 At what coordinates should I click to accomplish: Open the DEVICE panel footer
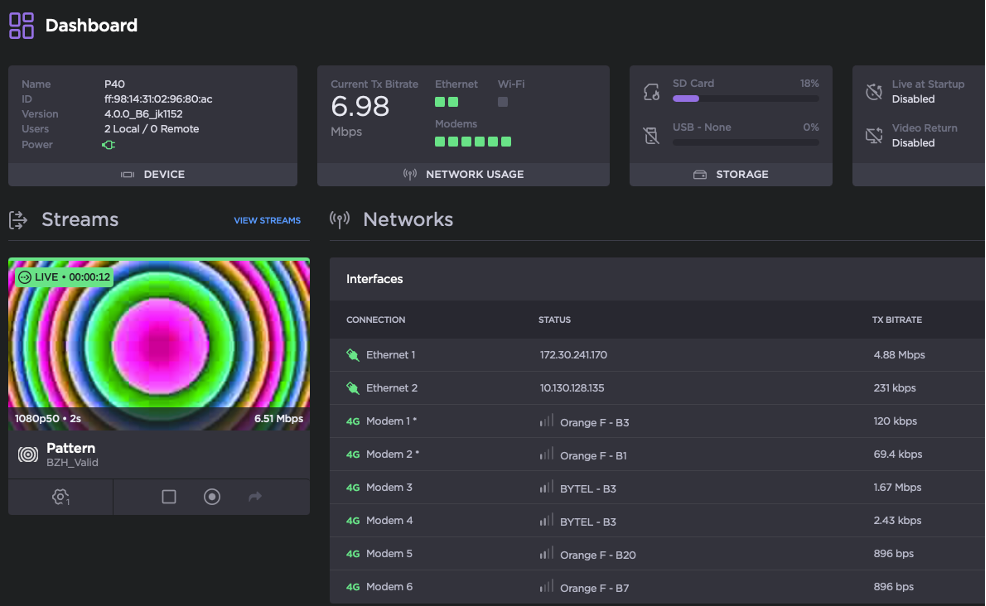(x=153, y=174)
